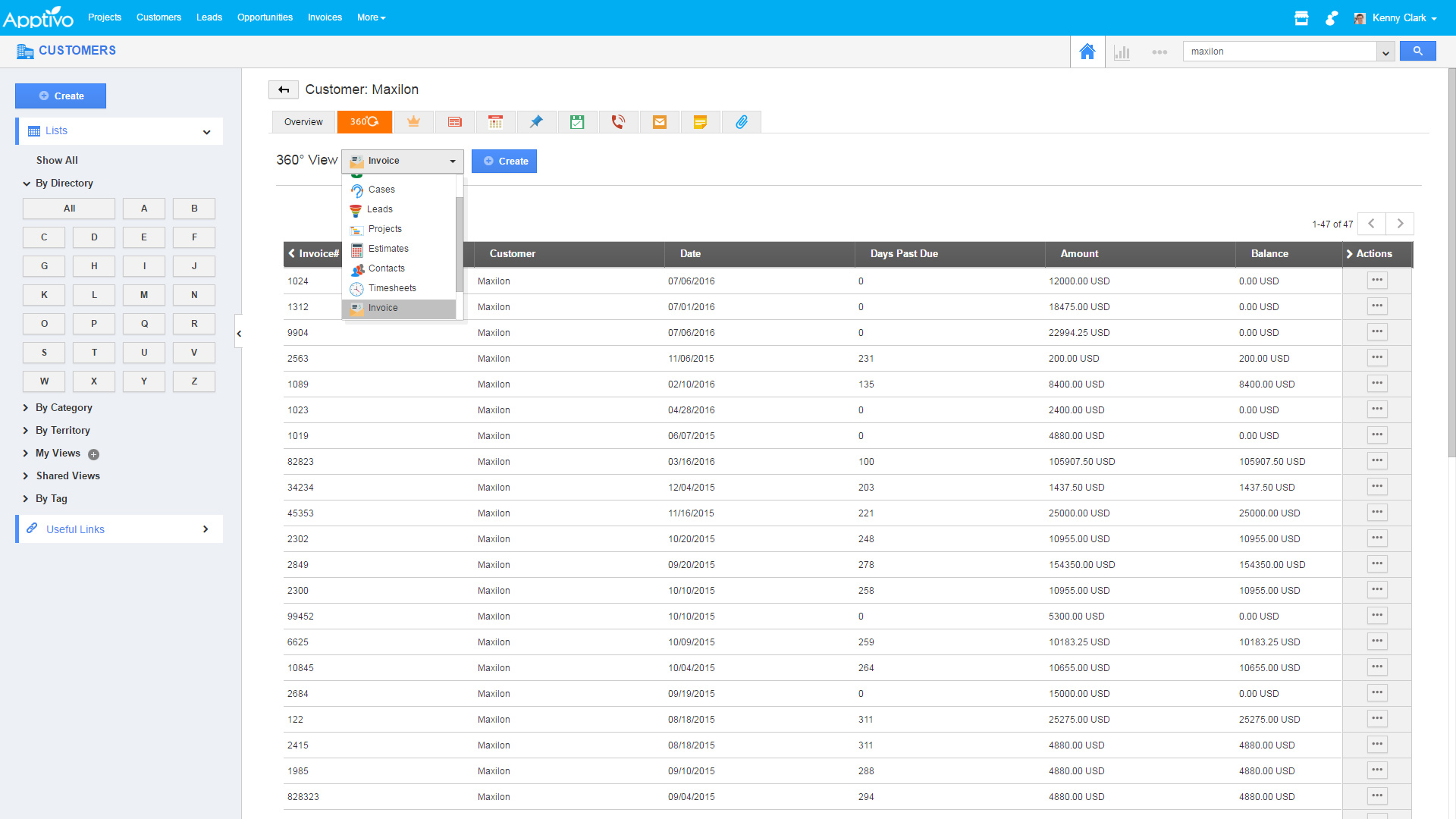Viewport: 1456px width, 819px height.
Task: Open the pushpin icon tab
Action: pyautogui.click(x=536, y=122)
